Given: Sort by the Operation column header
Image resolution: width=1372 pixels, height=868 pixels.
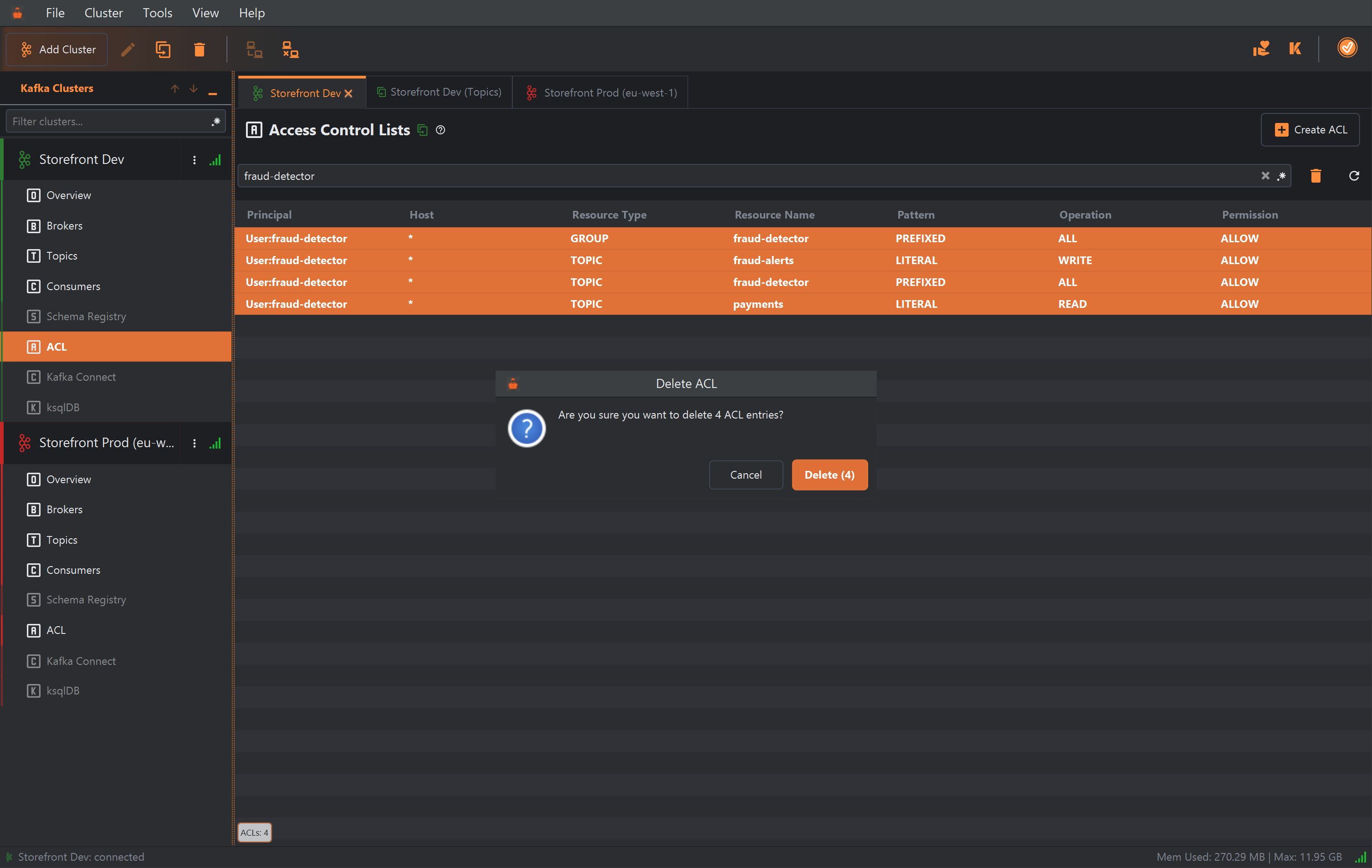Looking at the screenshot, I should point(1085,214).
